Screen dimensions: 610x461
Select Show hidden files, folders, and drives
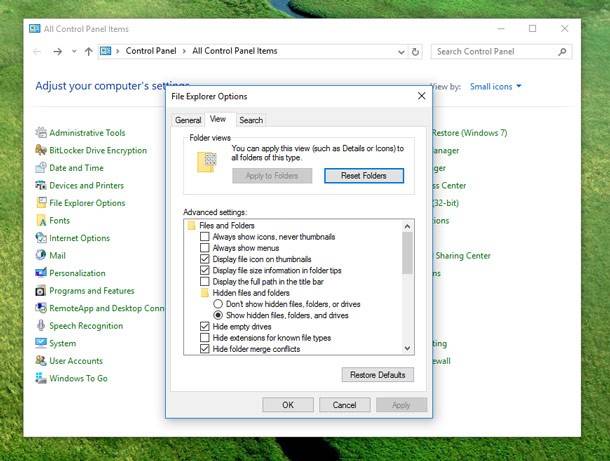(x=218, y=315)
